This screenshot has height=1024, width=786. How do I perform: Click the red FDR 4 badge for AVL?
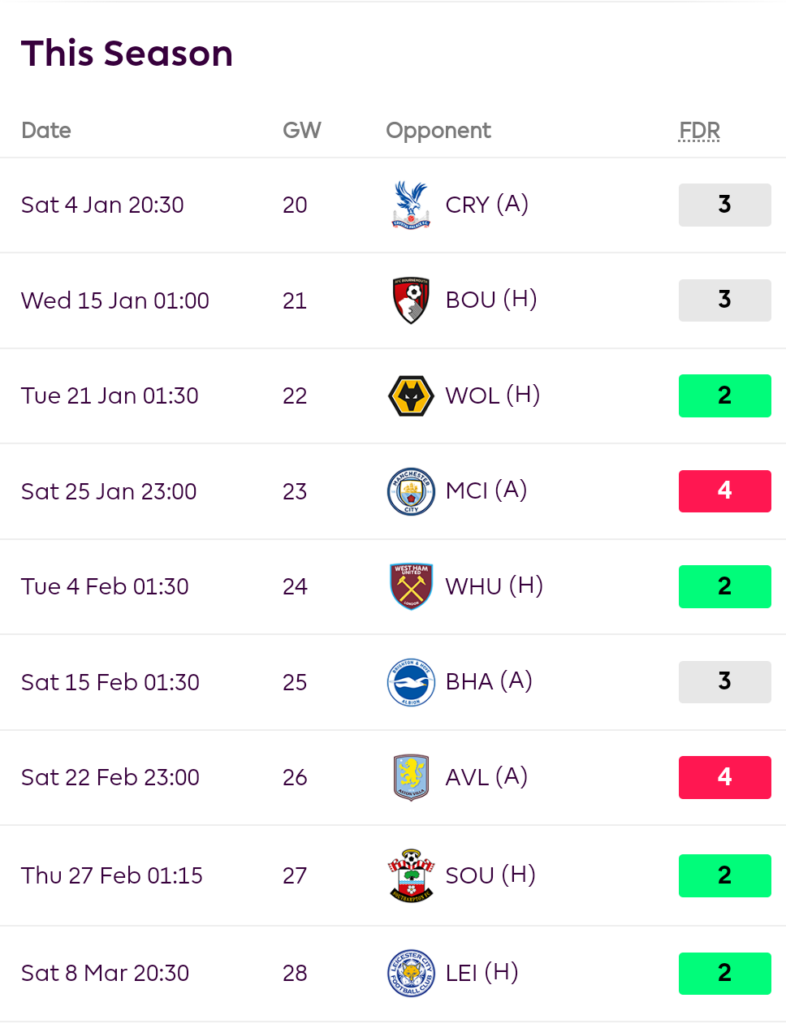(725, 777)
